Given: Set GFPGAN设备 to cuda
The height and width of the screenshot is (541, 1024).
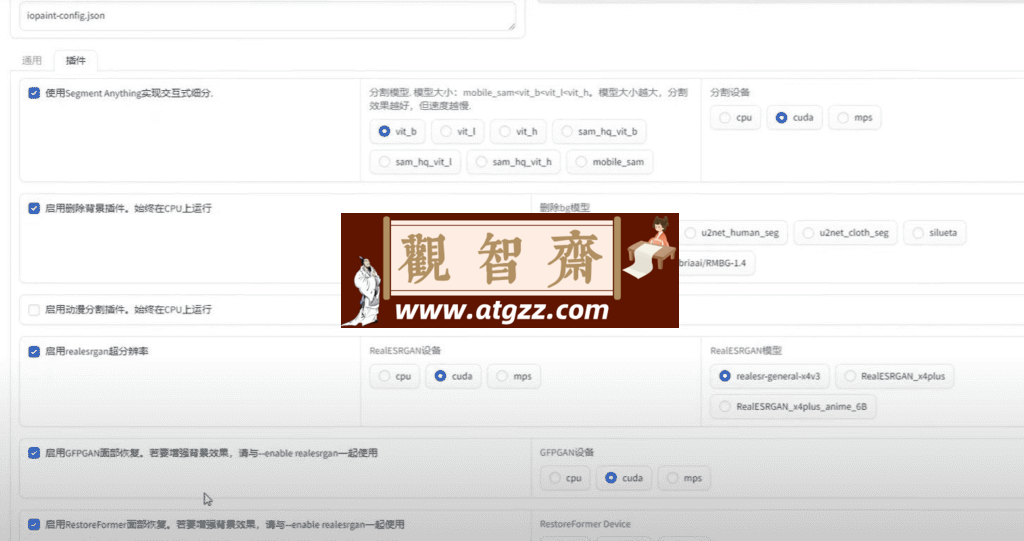Looking at the screenshot, I should click(624, 478).
